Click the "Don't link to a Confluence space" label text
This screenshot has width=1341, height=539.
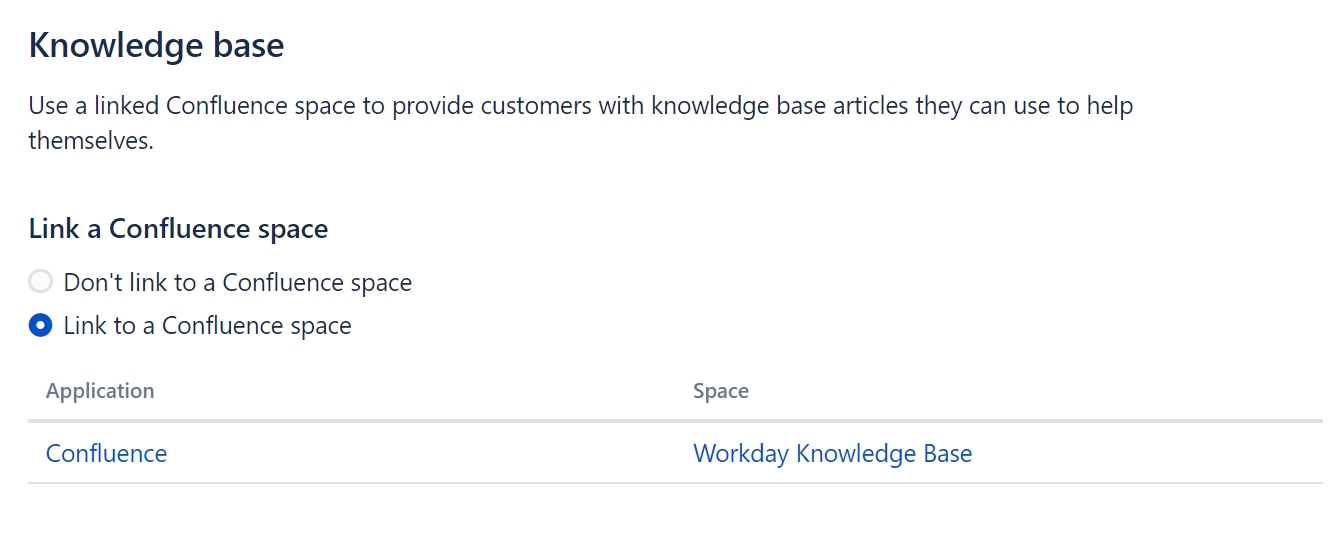(238, 282)
